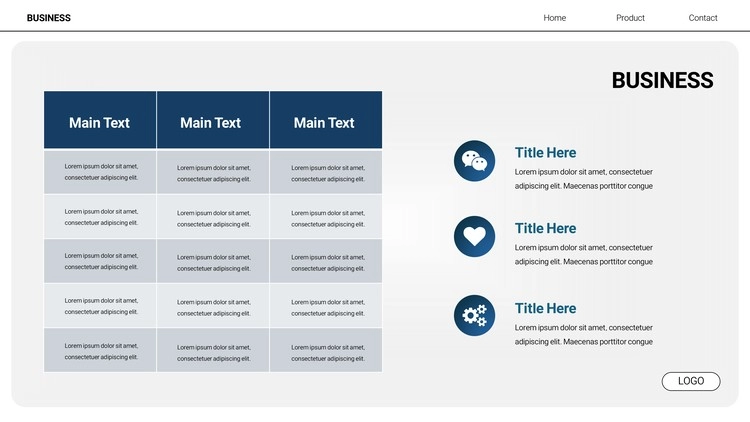Select the description text beside the gears icon
The height and width of the screenshot is (422, 750).
pyautogui.click(x=584, y=334)
